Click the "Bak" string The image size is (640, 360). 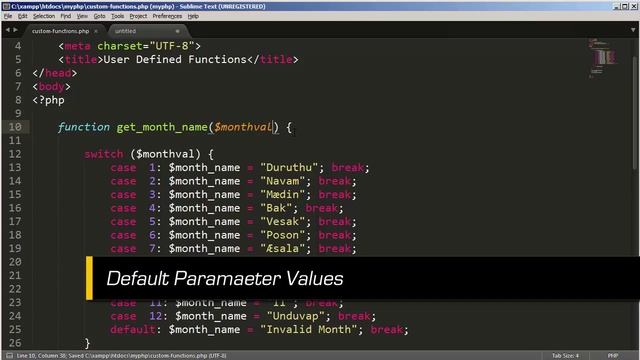pos(276,208)
